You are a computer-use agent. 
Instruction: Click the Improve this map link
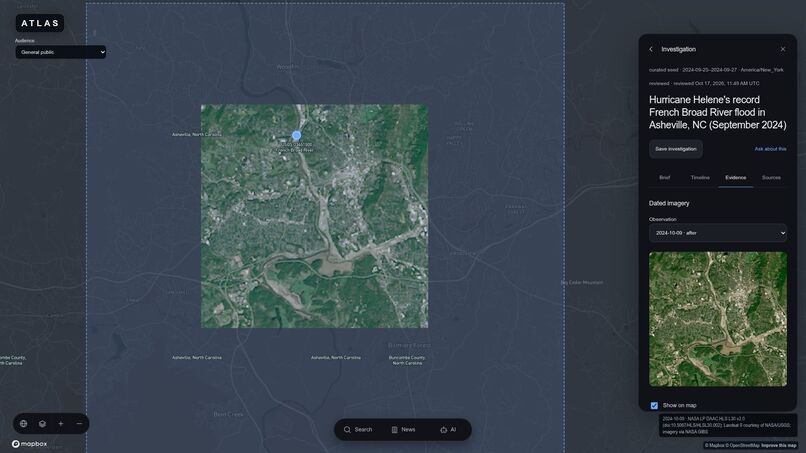pyautogui.click(x=779, y=446)
